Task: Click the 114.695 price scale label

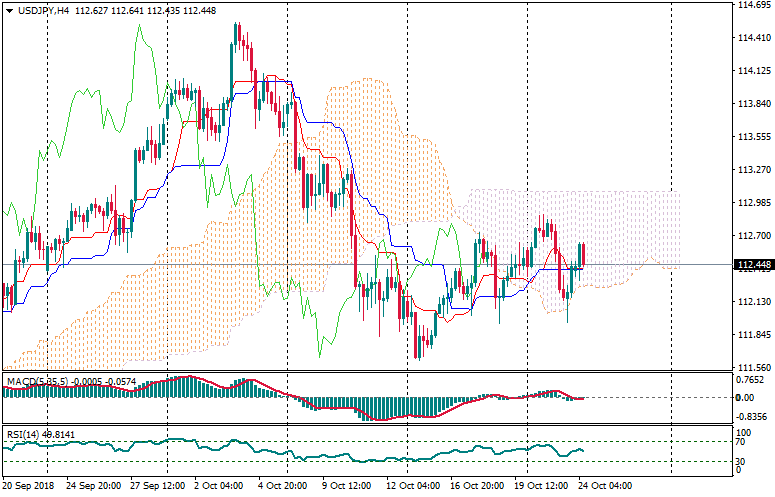Action: click(x=751, y=6)
